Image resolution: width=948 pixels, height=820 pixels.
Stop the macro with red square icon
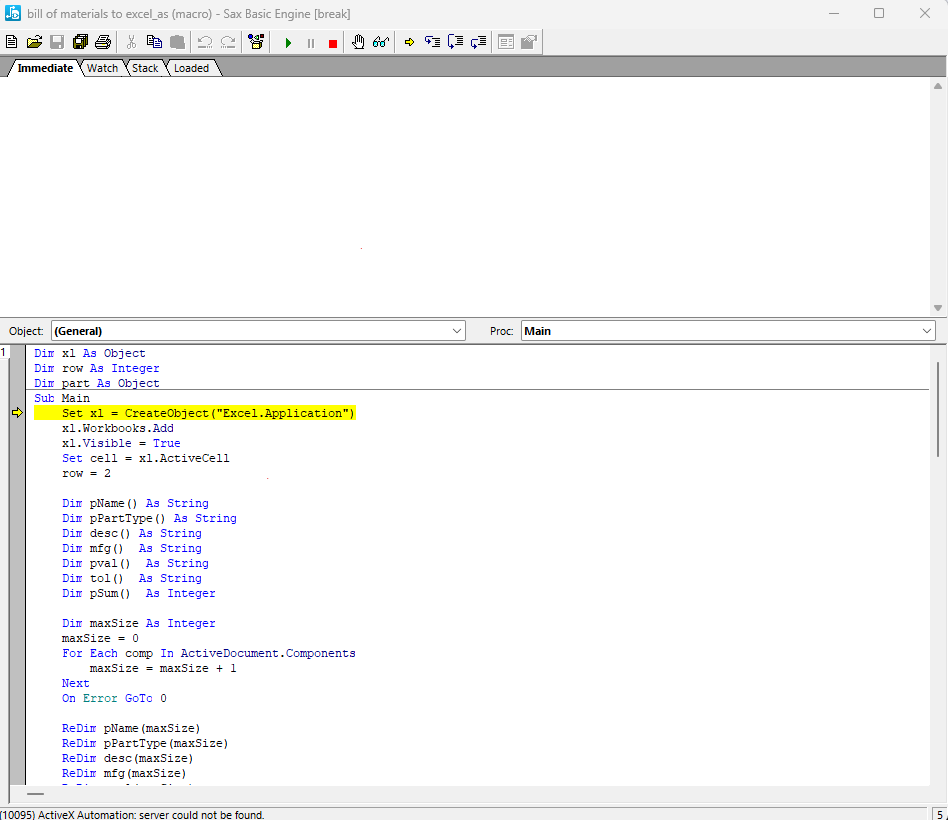333,42
